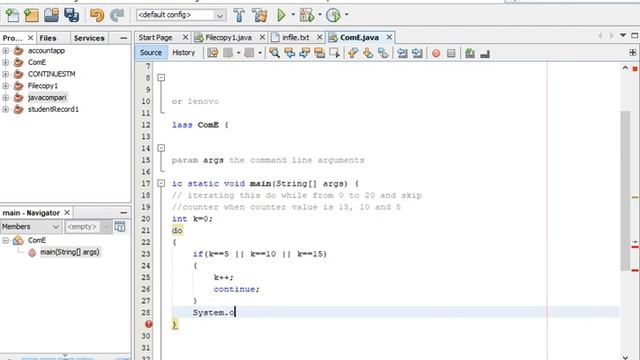This screenshot has height=360, width=640.
Task: Clean and Build the project
Action: 259,15
